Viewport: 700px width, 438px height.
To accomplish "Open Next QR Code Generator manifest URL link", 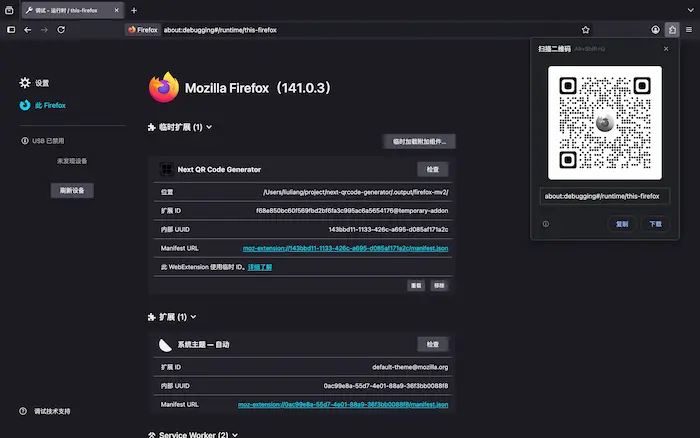I will [346, 248].
